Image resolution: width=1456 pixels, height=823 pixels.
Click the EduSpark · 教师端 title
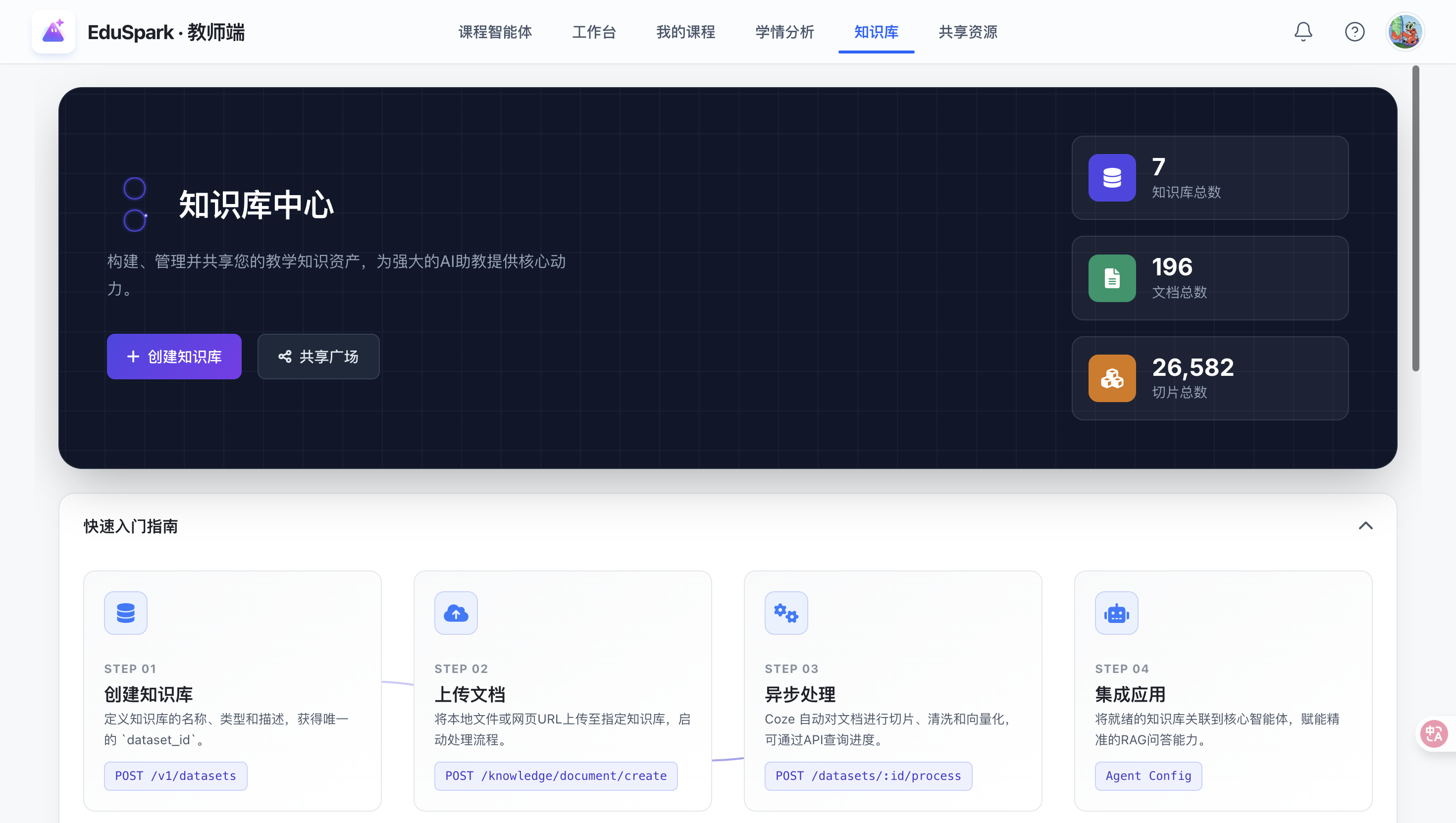click(166, 32)
